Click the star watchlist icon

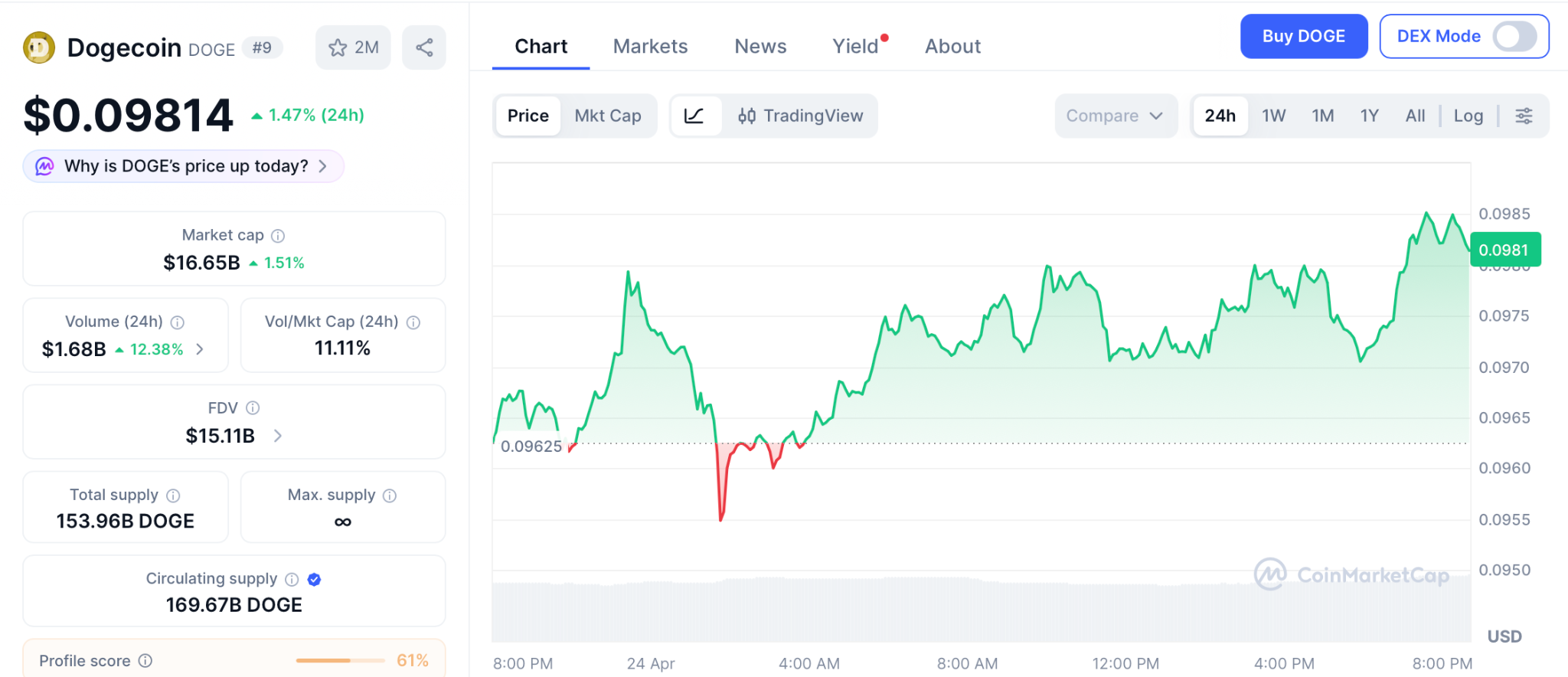point(338,47)
